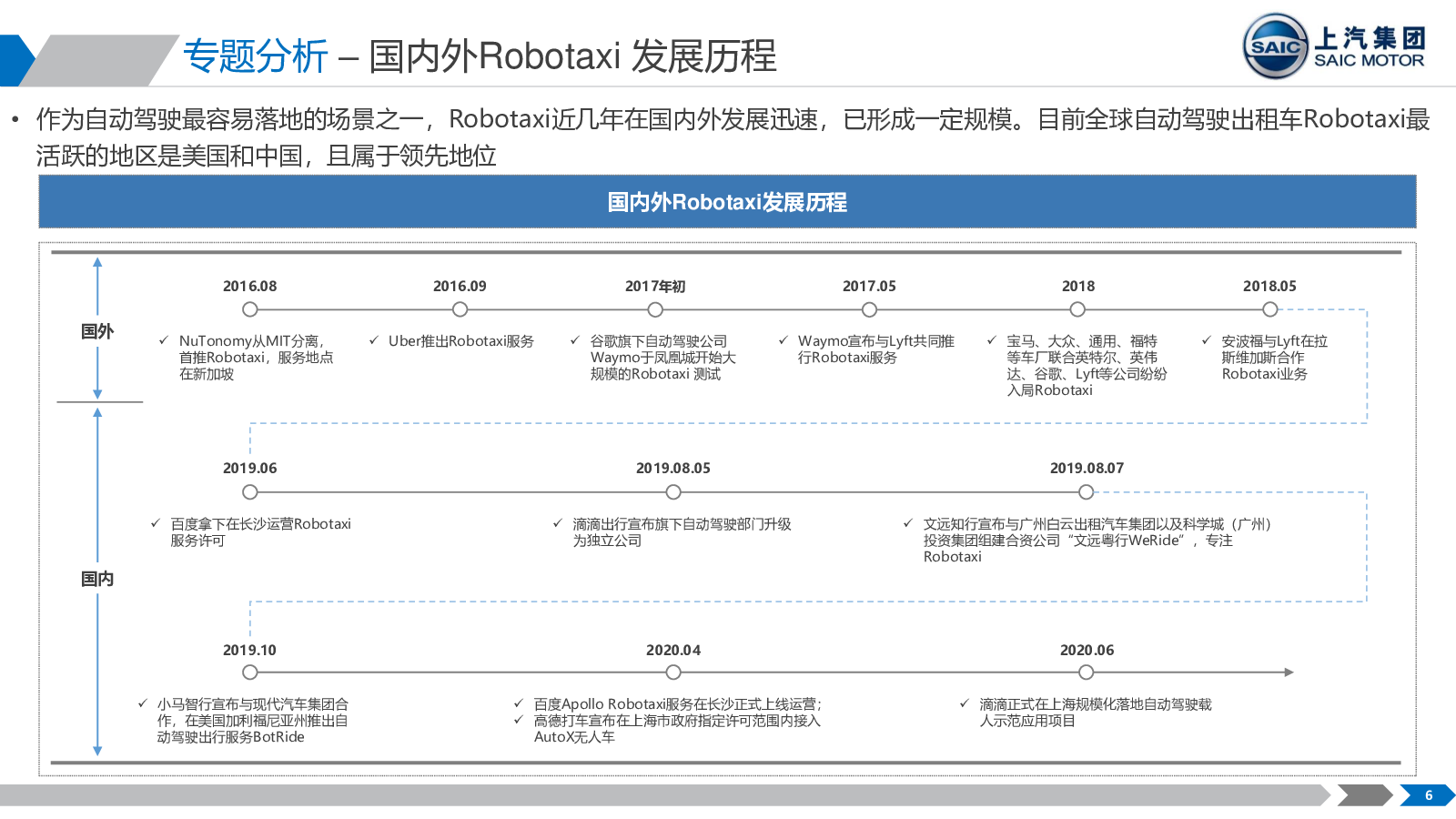Click the SAIC round logo emblem
This screenshot has width=1456, height=819.
click(x=1275, y=46)
